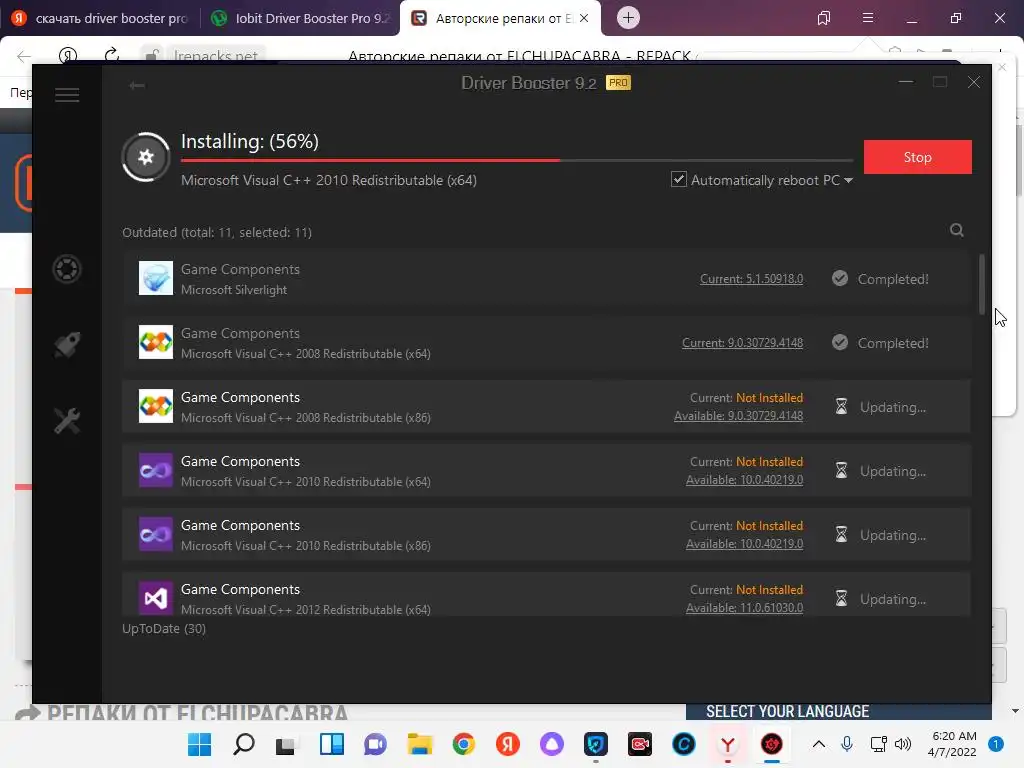Reload the page in the browser window

[112, 55]
